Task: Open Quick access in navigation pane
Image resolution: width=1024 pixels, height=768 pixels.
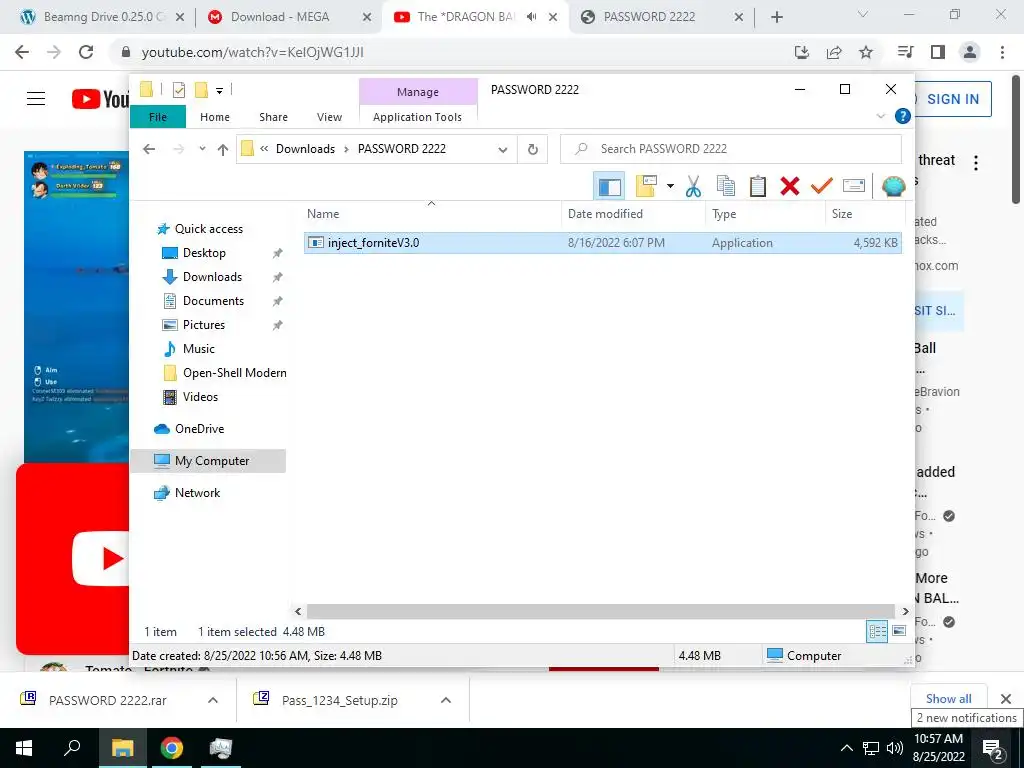Action: (x=208, y=229)
